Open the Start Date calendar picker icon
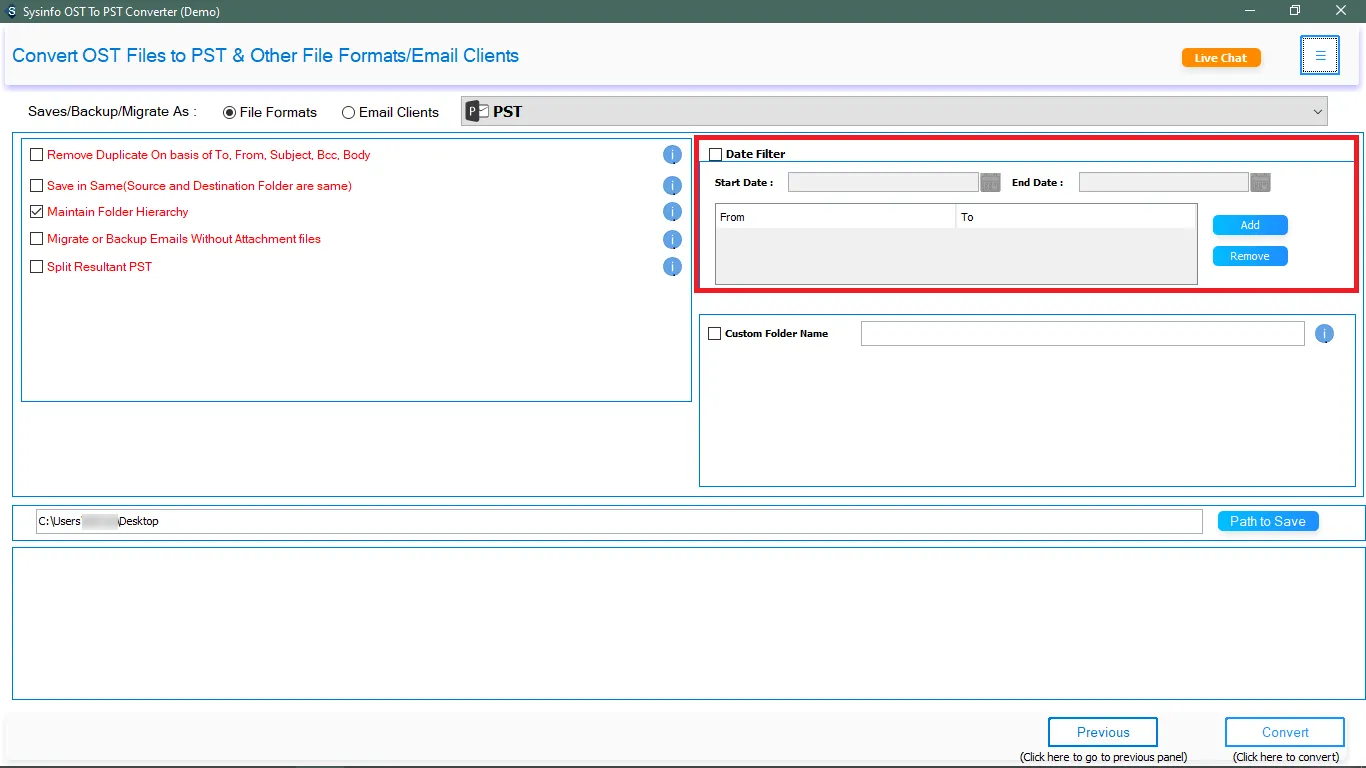Screen dimensions: 1366x768 (x=990, y=182)
